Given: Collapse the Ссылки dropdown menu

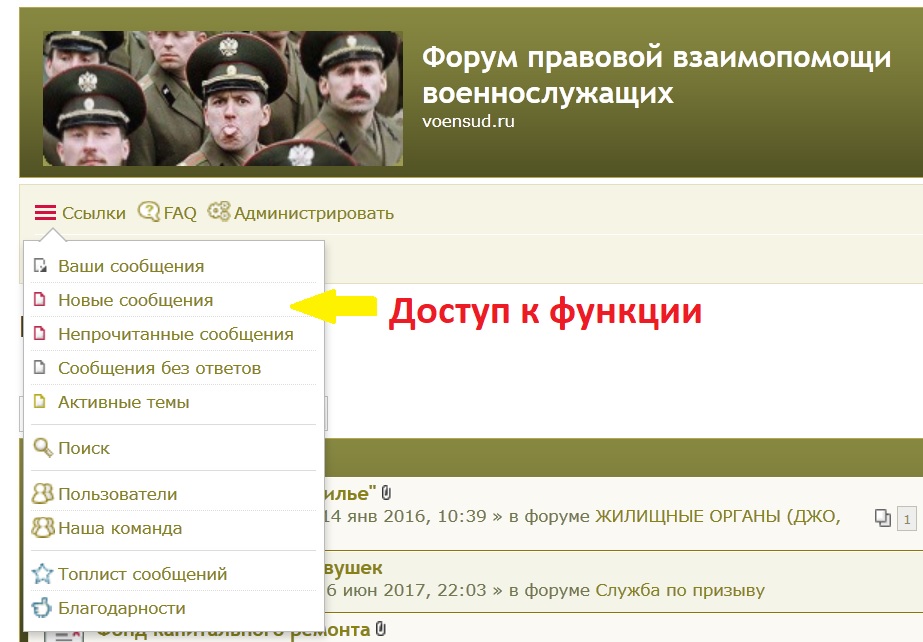Looking at the screenshot, I should pyautogui.click(x=93, y=213).
